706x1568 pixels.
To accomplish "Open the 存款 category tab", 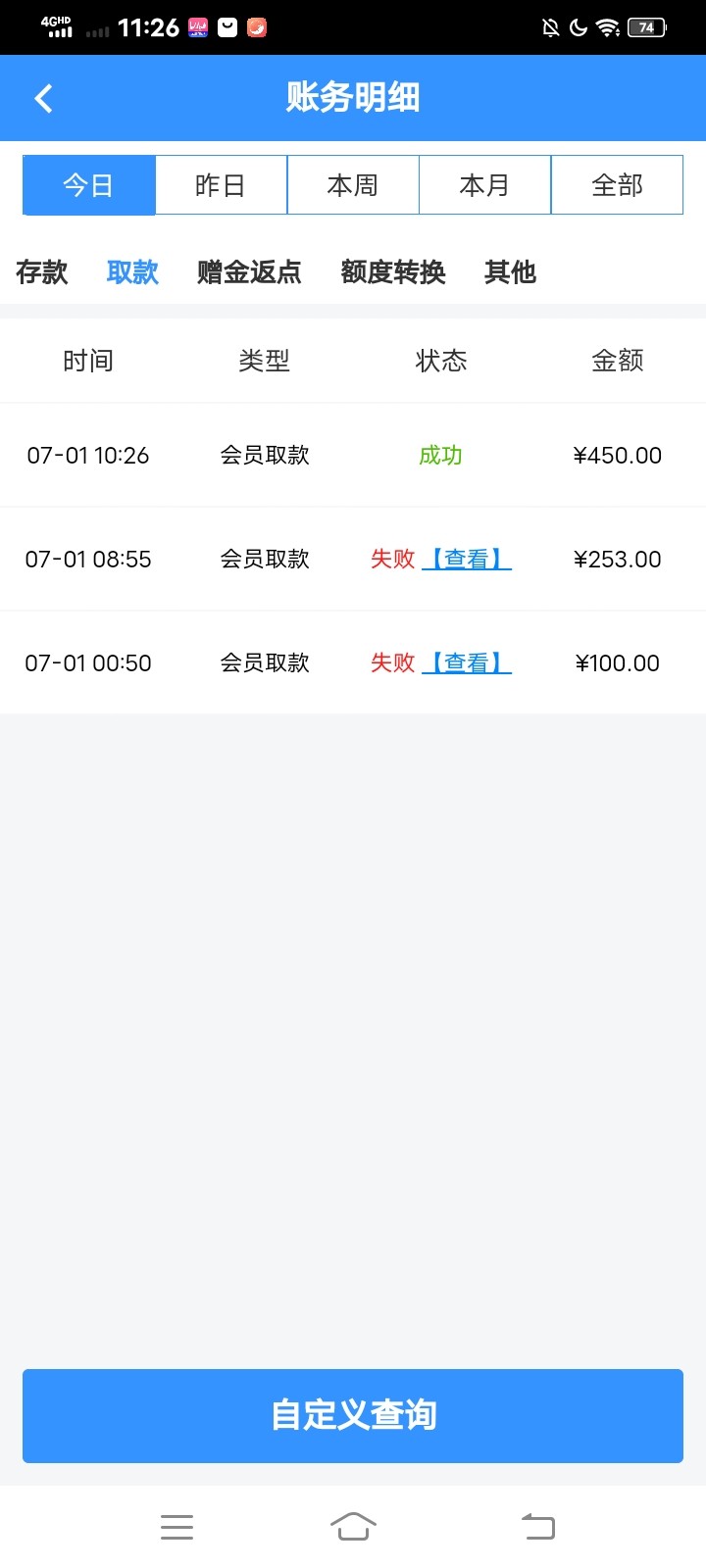I will (x=42, y=272).
